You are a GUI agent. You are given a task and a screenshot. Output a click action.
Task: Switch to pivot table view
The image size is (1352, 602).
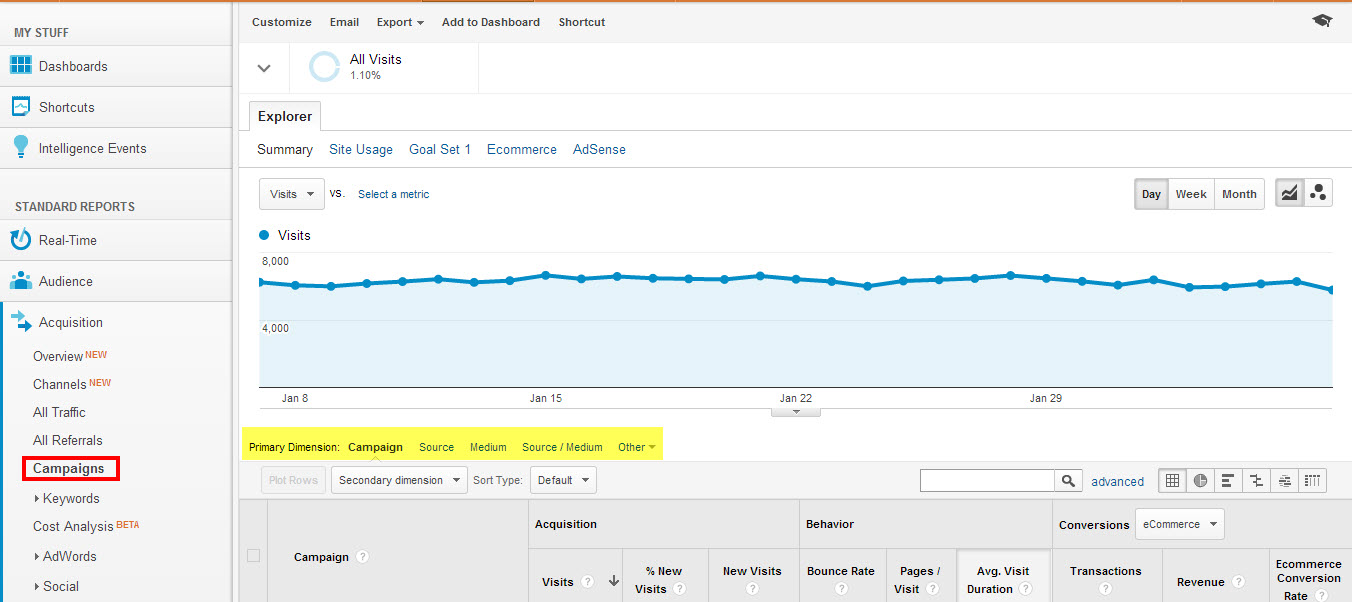(1313, 481)
